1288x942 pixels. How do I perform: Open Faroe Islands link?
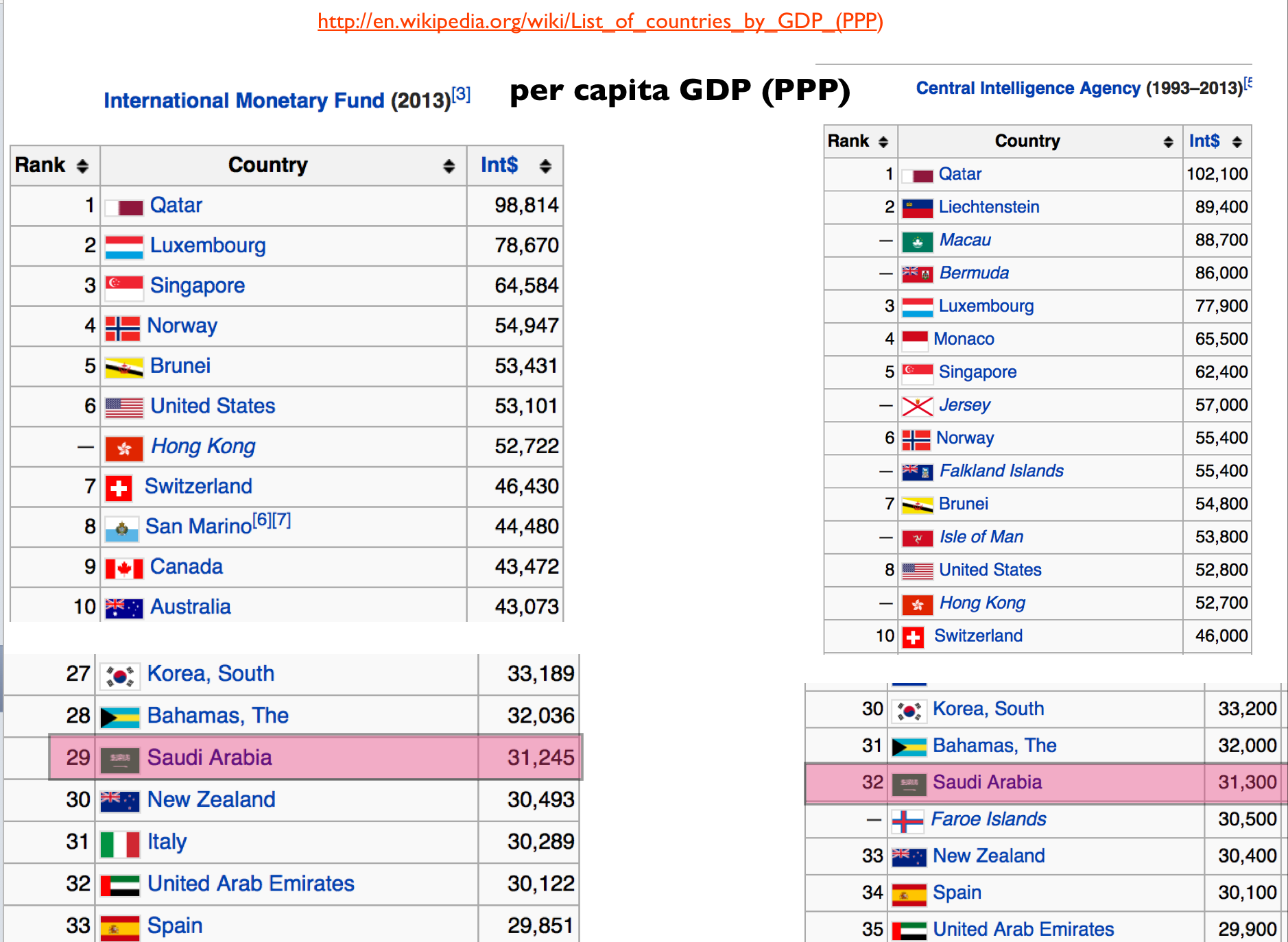click(988, 819)
